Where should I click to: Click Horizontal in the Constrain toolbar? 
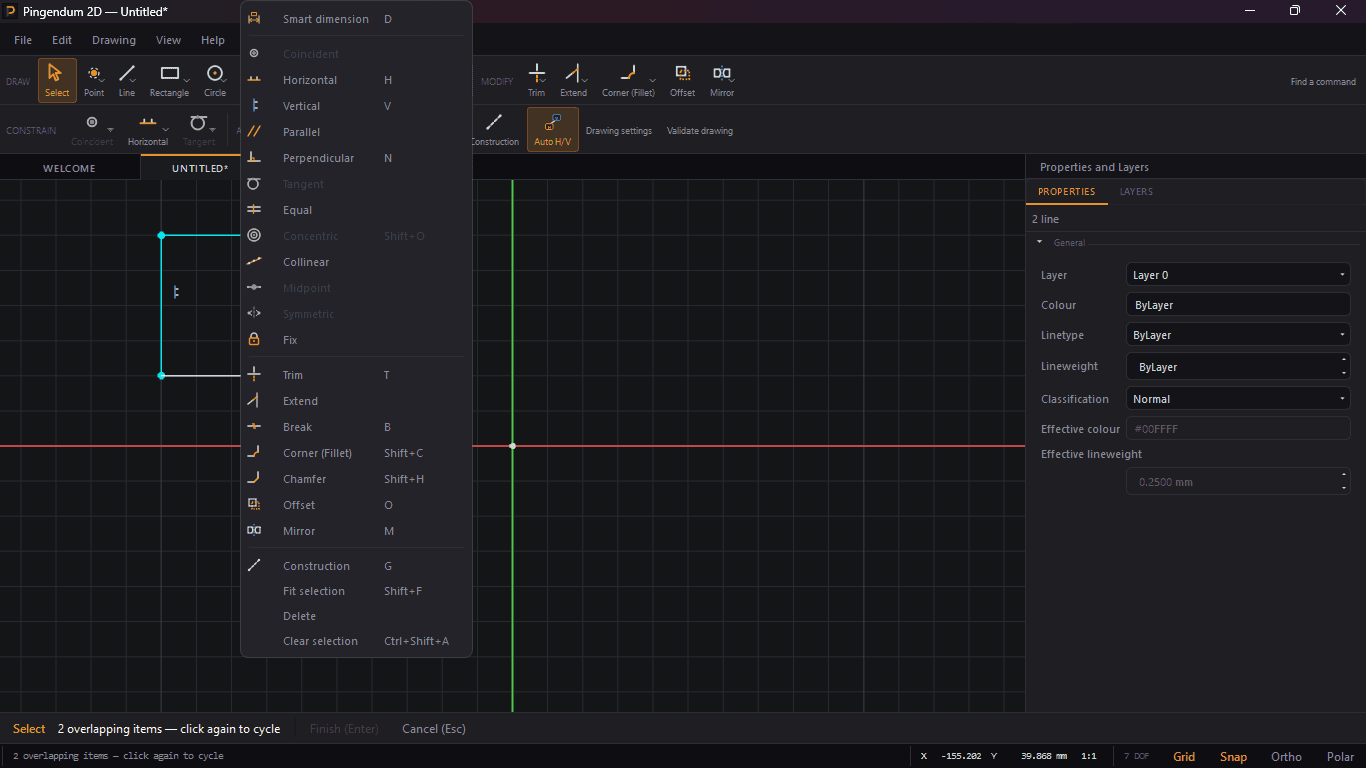click(x=148, y=130)
